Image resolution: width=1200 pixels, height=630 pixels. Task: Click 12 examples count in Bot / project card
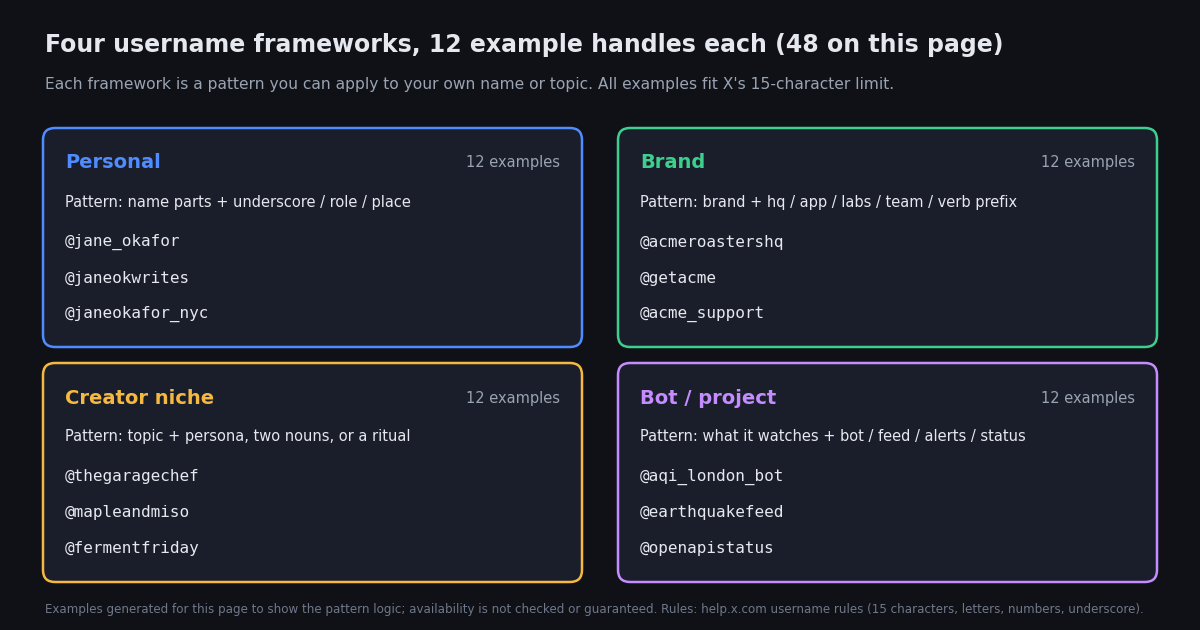pos(1088,398)
